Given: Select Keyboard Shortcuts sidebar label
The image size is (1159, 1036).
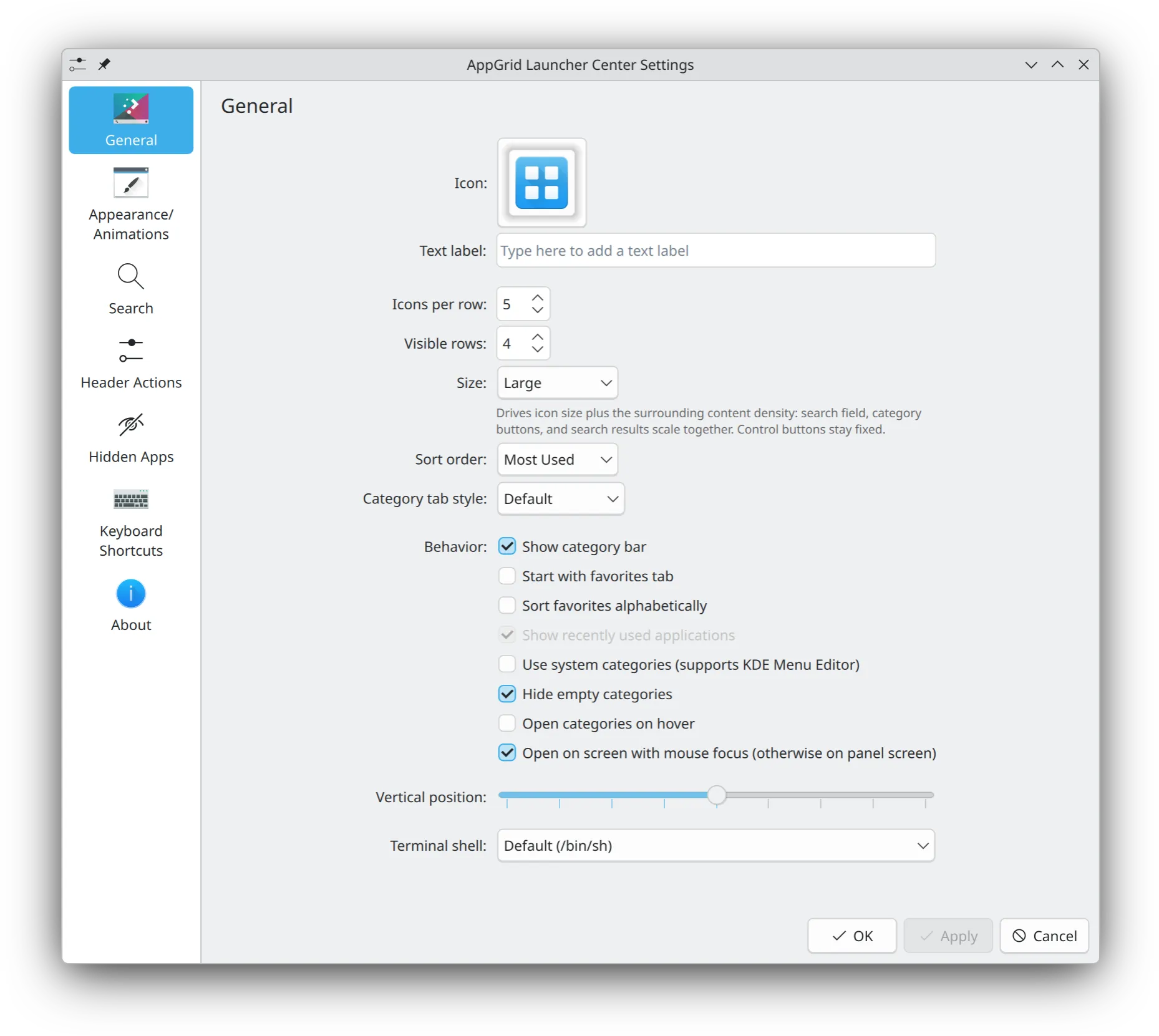Looking at the screenshot, I should coord(131,540).
